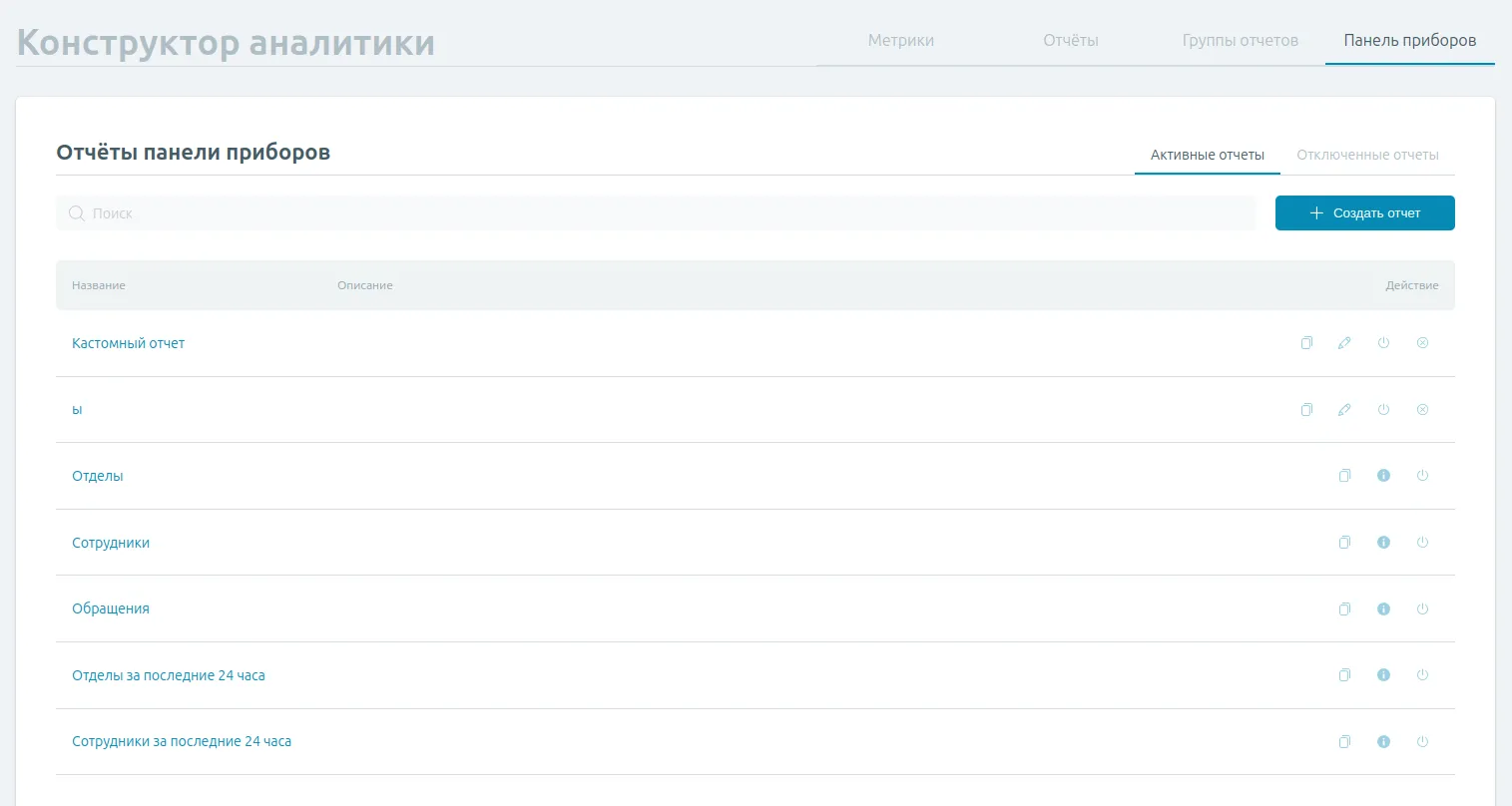Duplicate the Сотрудники report
The image size is (1512, 806).
click(1344, 543)
